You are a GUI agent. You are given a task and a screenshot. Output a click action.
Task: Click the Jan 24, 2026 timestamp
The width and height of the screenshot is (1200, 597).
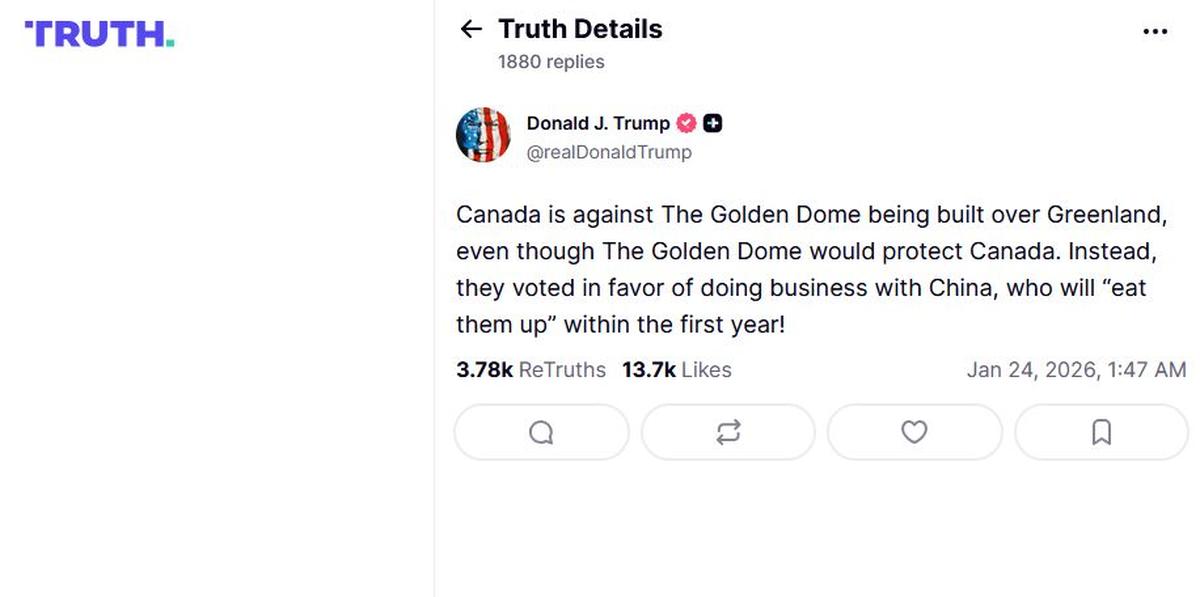click(x=1076, y=370)
